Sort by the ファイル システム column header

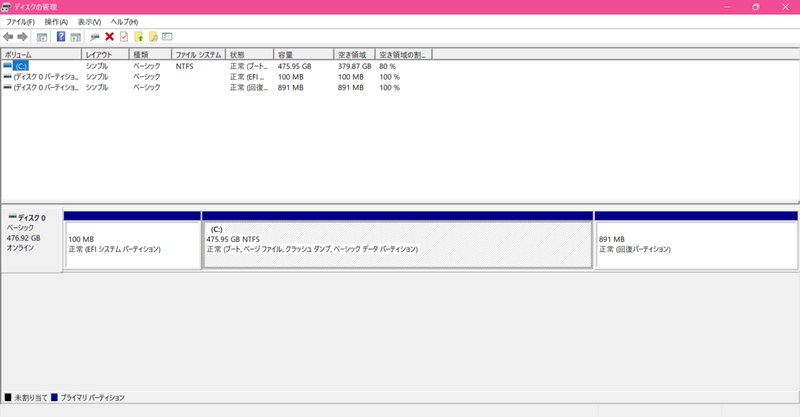(198, 55)
